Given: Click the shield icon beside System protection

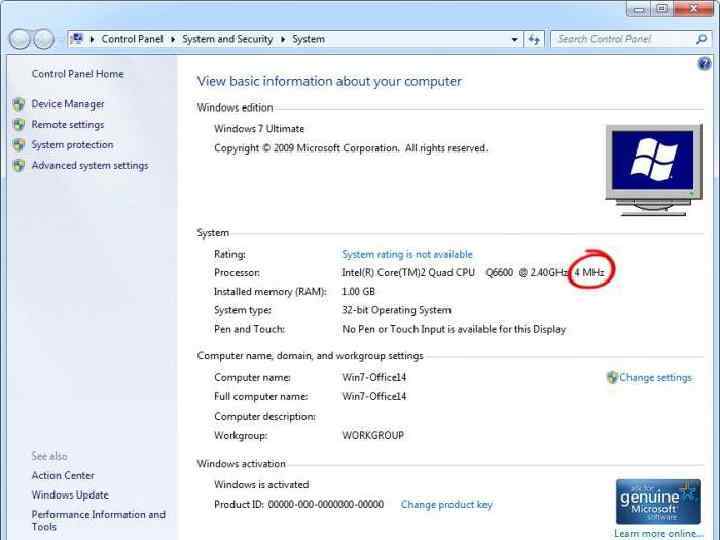Looking at the screenshot, I should [x=19, y=145].
